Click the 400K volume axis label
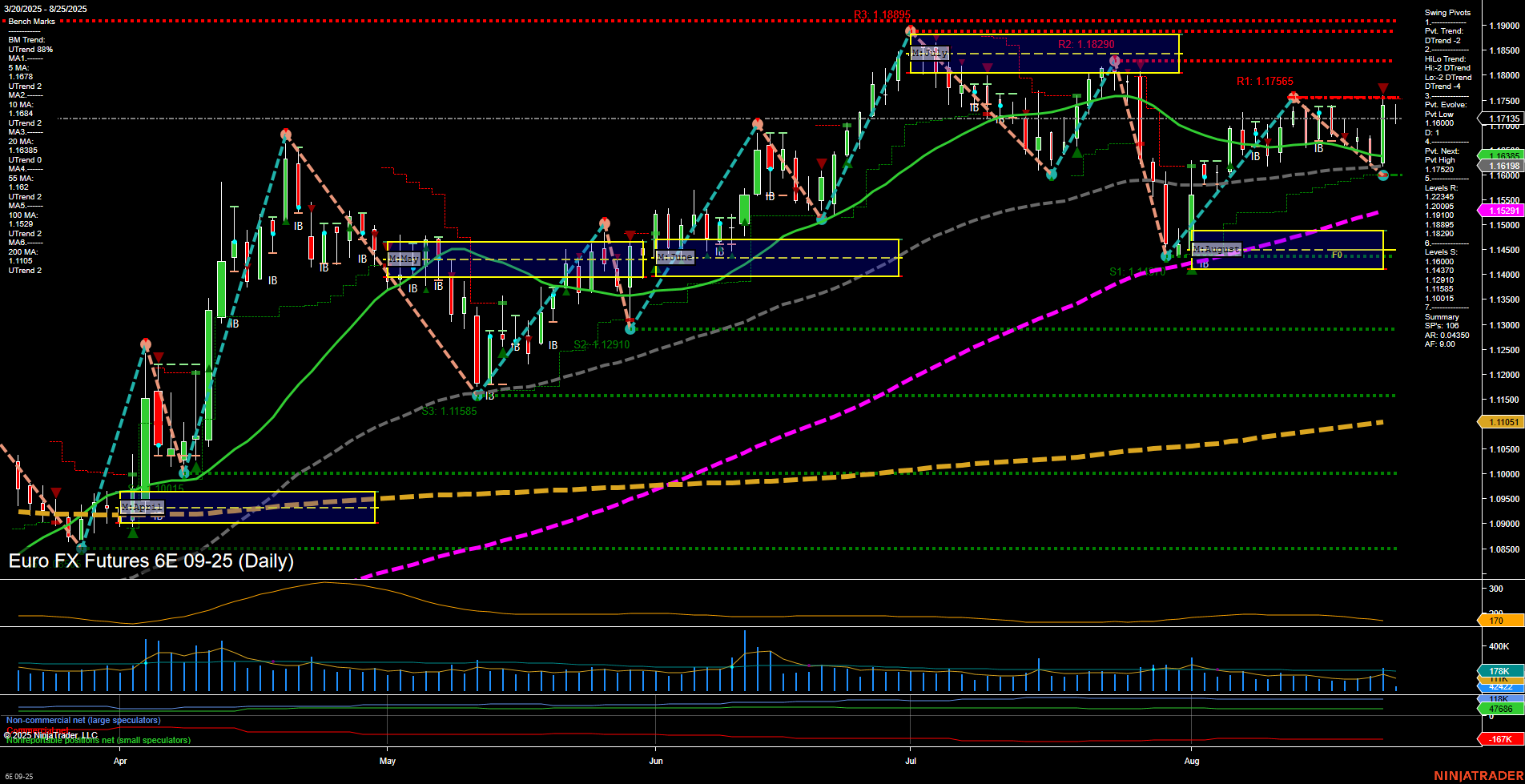The height and width of the screenshot is (784, 1525). coord(1499,646)
